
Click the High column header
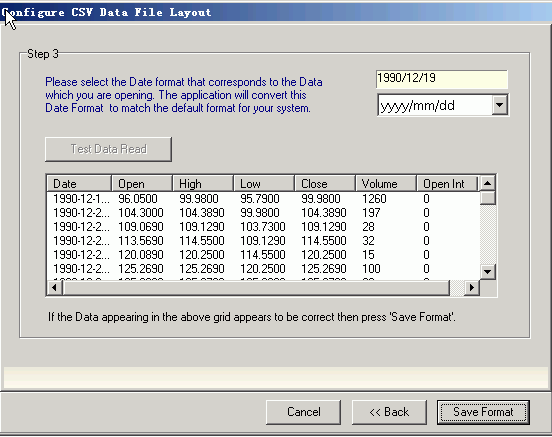[203, 183]
